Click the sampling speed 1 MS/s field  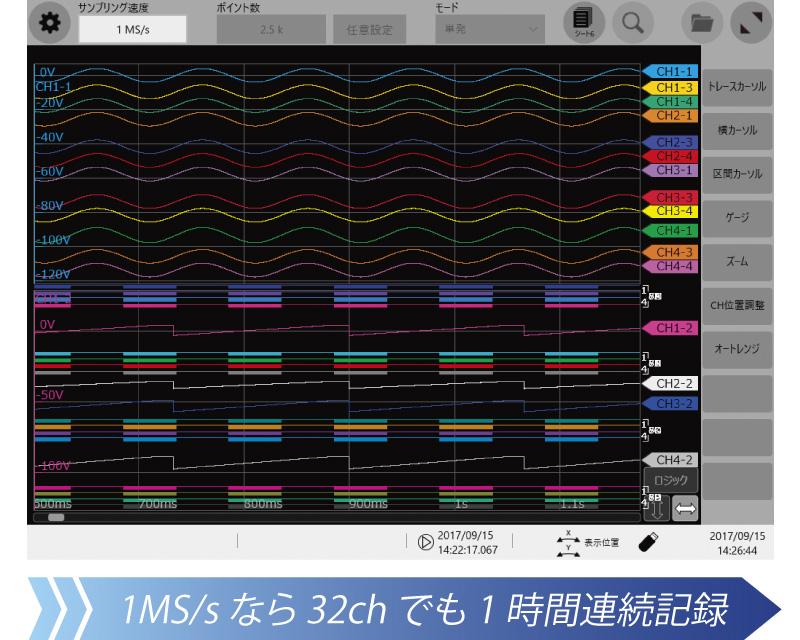pos(133,29)
